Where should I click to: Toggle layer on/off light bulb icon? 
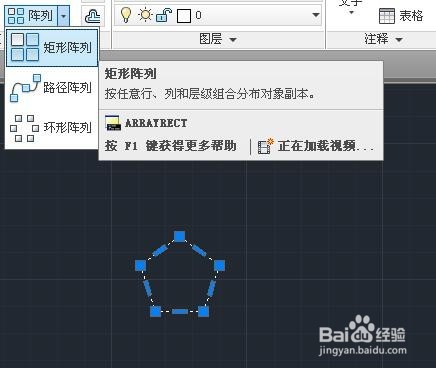(x=126, y=15)
